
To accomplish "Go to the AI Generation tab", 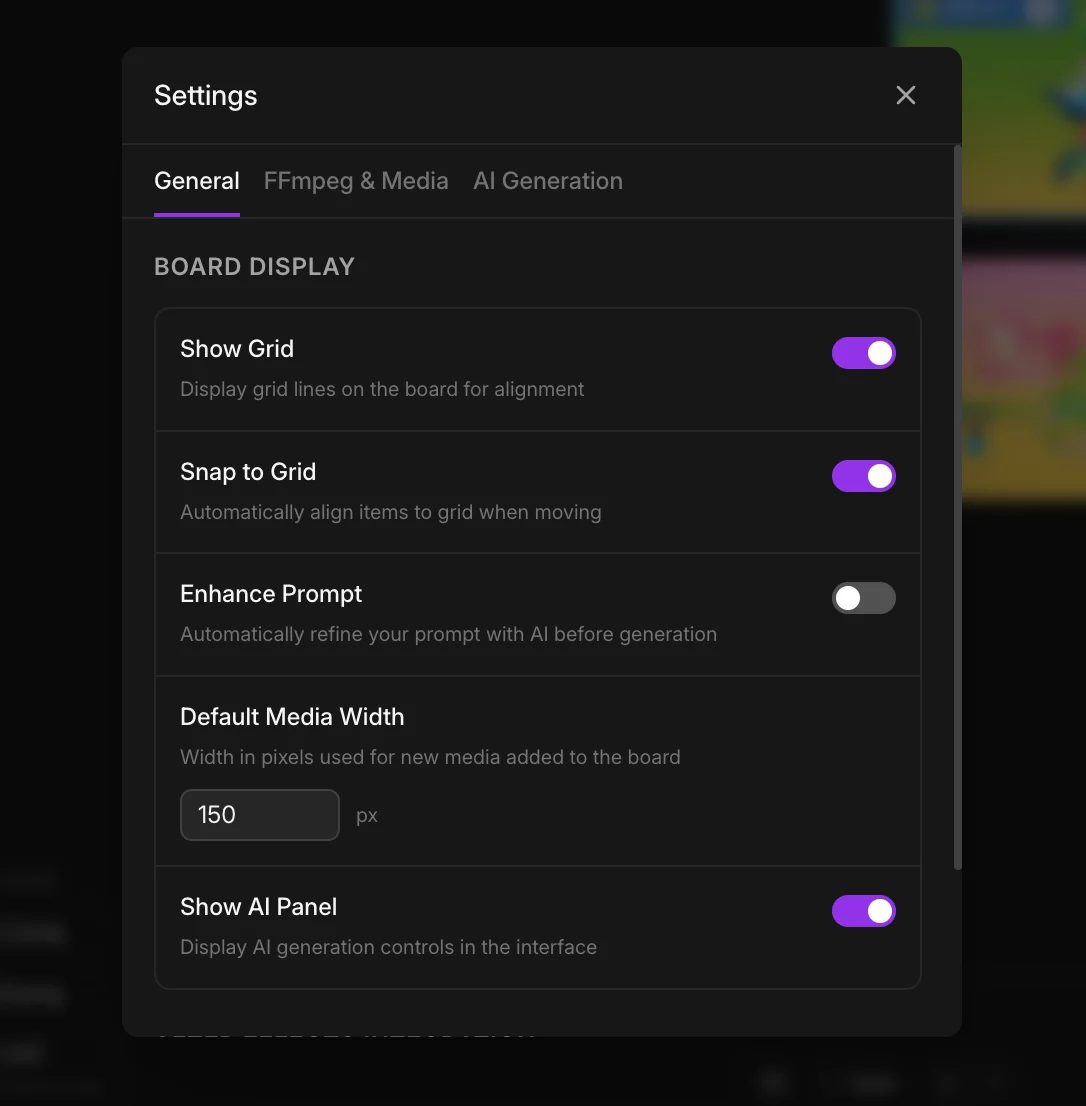I will pos(548,181).
